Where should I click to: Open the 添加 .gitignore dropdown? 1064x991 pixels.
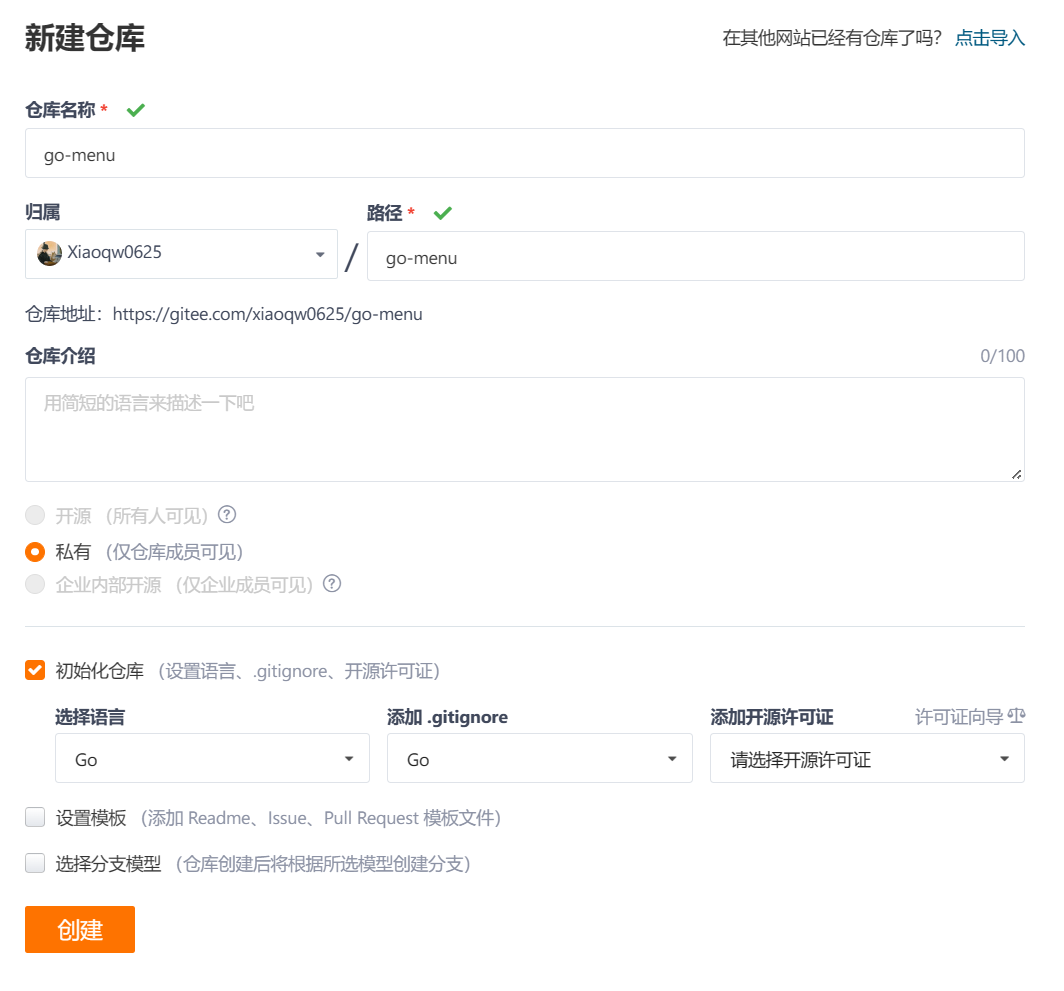point(539,758)
